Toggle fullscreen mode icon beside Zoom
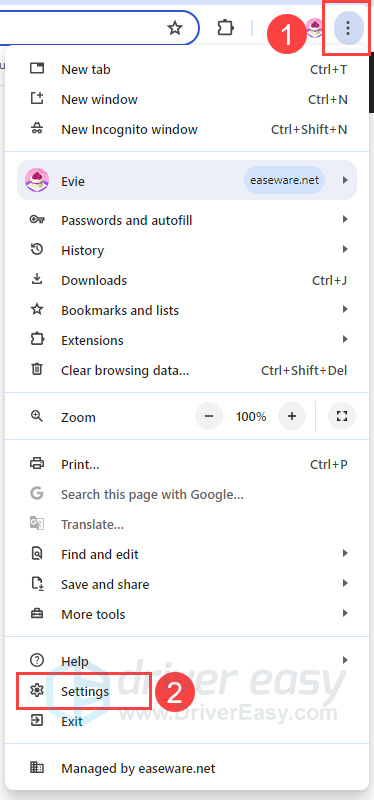374x800 pixels. (x=342, y=416)
